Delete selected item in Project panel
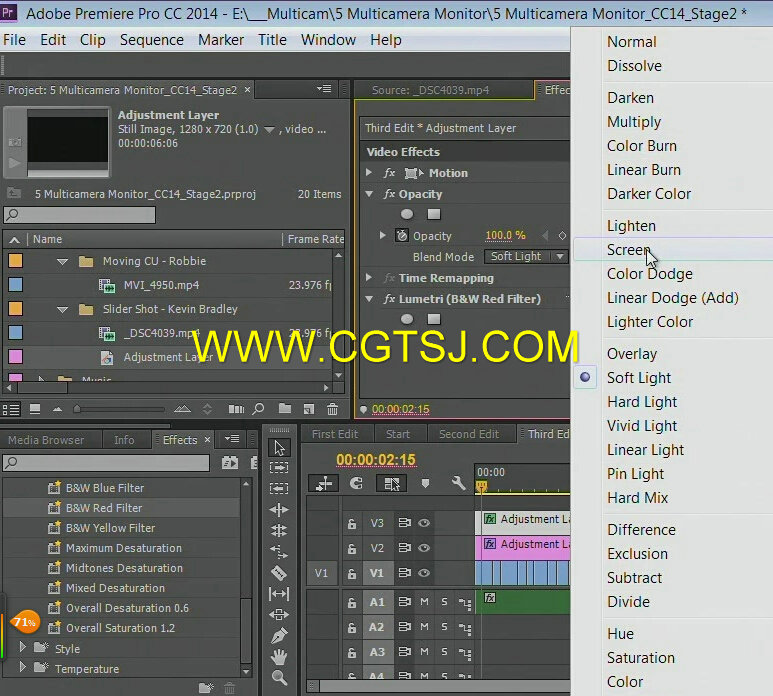 [333, 409]
